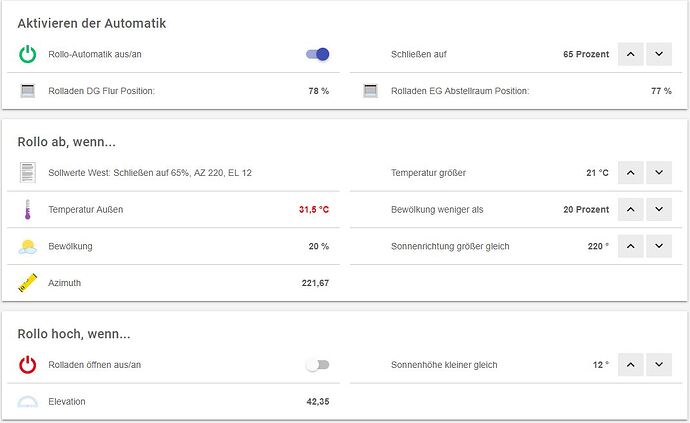690x423 pixels.
Task: Click the protractor Elevation icon
Action: [x=28, y=401]
